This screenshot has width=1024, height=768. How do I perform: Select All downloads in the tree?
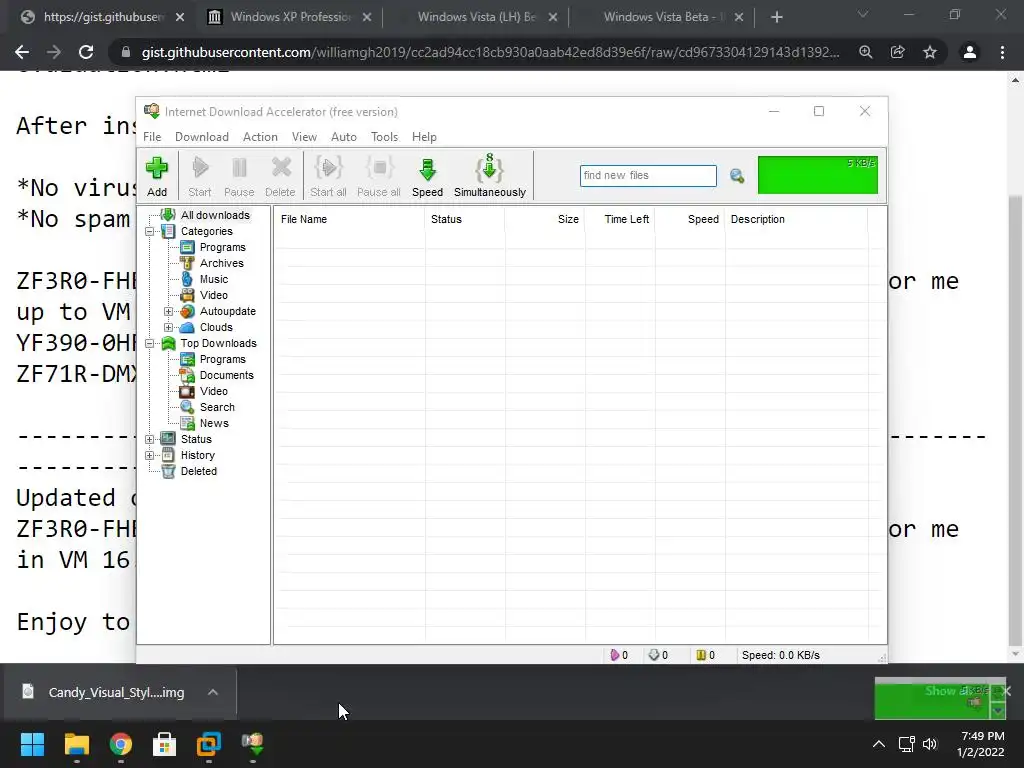[215, 215]
